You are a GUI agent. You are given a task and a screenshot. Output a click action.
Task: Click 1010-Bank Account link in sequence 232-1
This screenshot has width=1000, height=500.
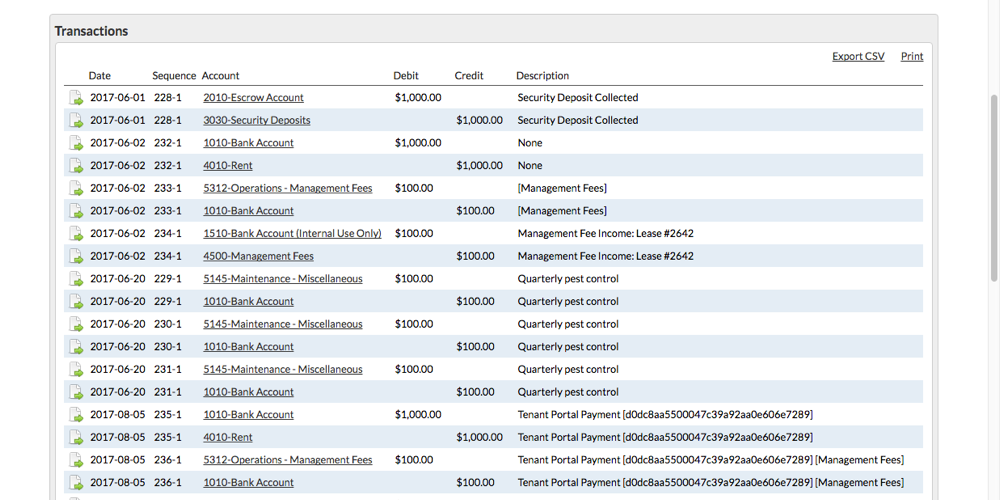[x=248, y=143]
